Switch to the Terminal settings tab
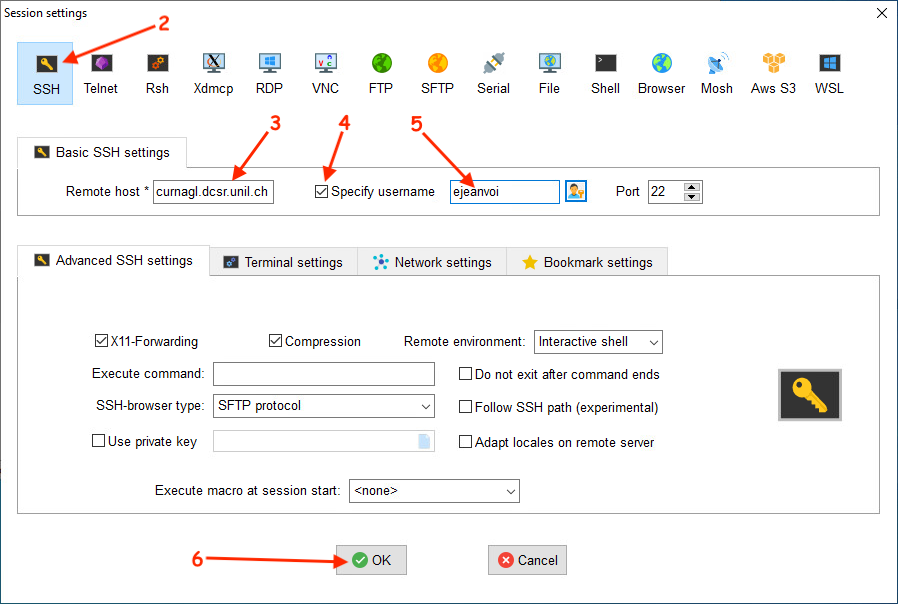898x604 pixels. click(x=283, y=262)
